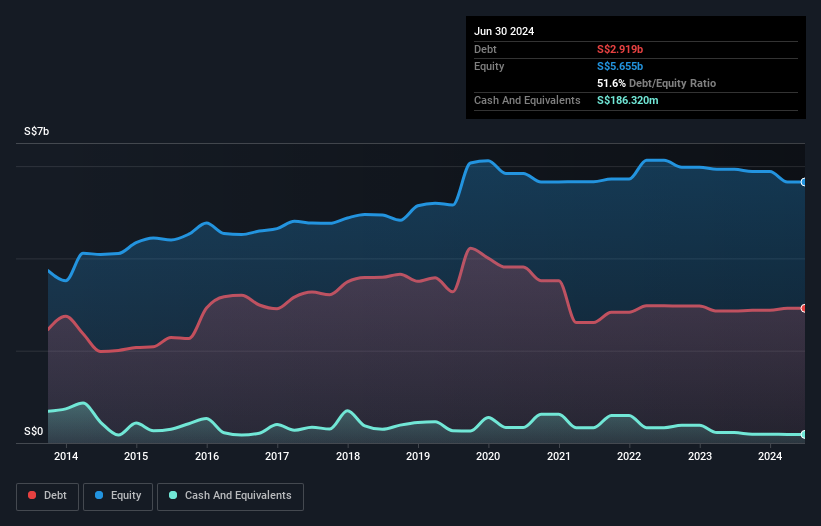821x526 pixels.
Task: Click the 2020 x-axis label
Action: coord(488,456)
